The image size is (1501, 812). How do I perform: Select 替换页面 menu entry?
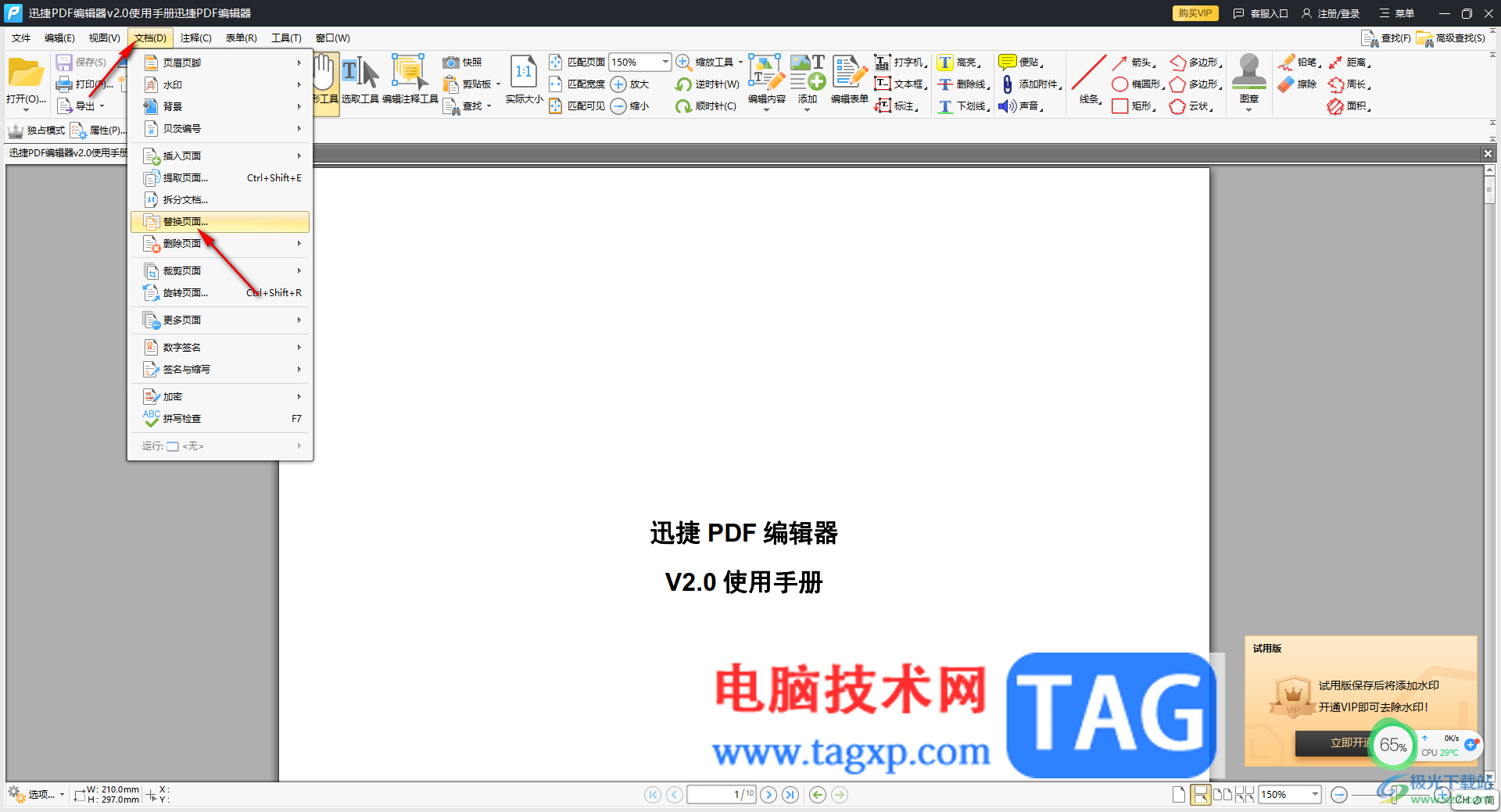point(220,222)
